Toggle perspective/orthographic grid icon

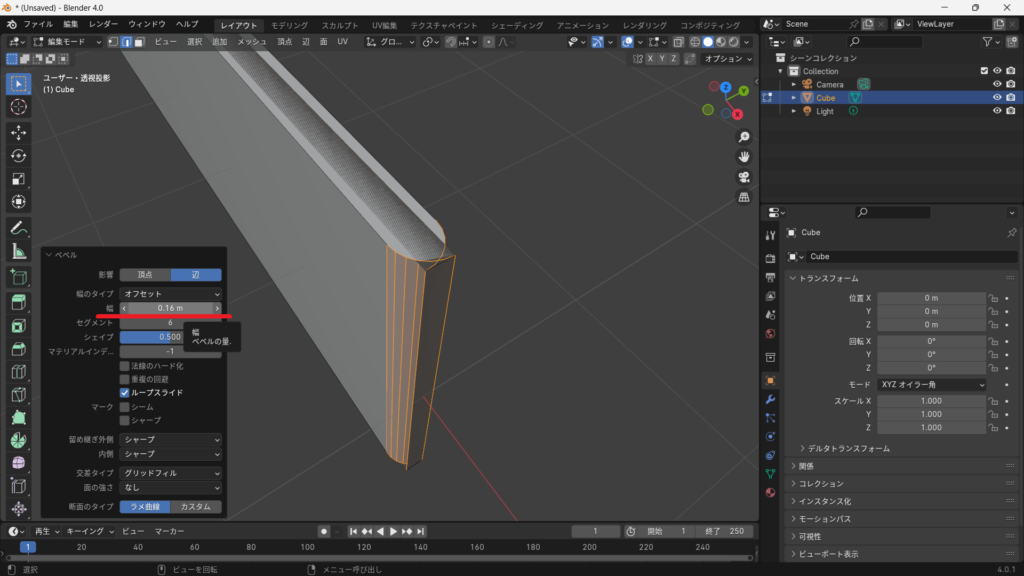coord(744,197)
